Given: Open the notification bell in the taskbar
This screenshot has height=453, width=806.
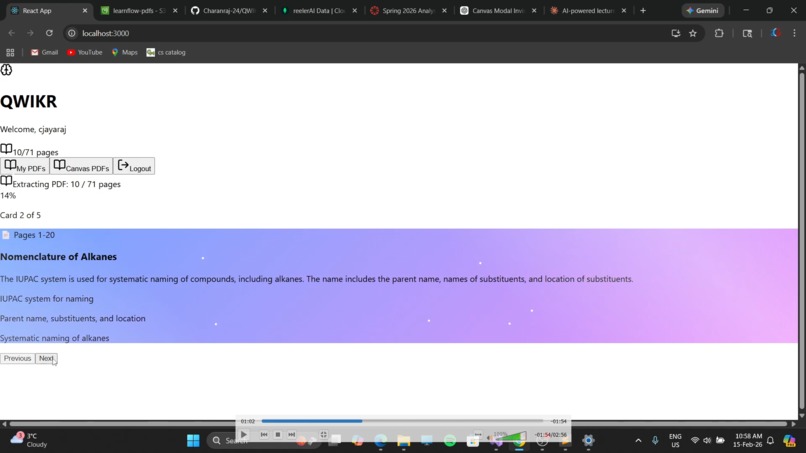Looking at the screenshot, I should click(770, 441).
